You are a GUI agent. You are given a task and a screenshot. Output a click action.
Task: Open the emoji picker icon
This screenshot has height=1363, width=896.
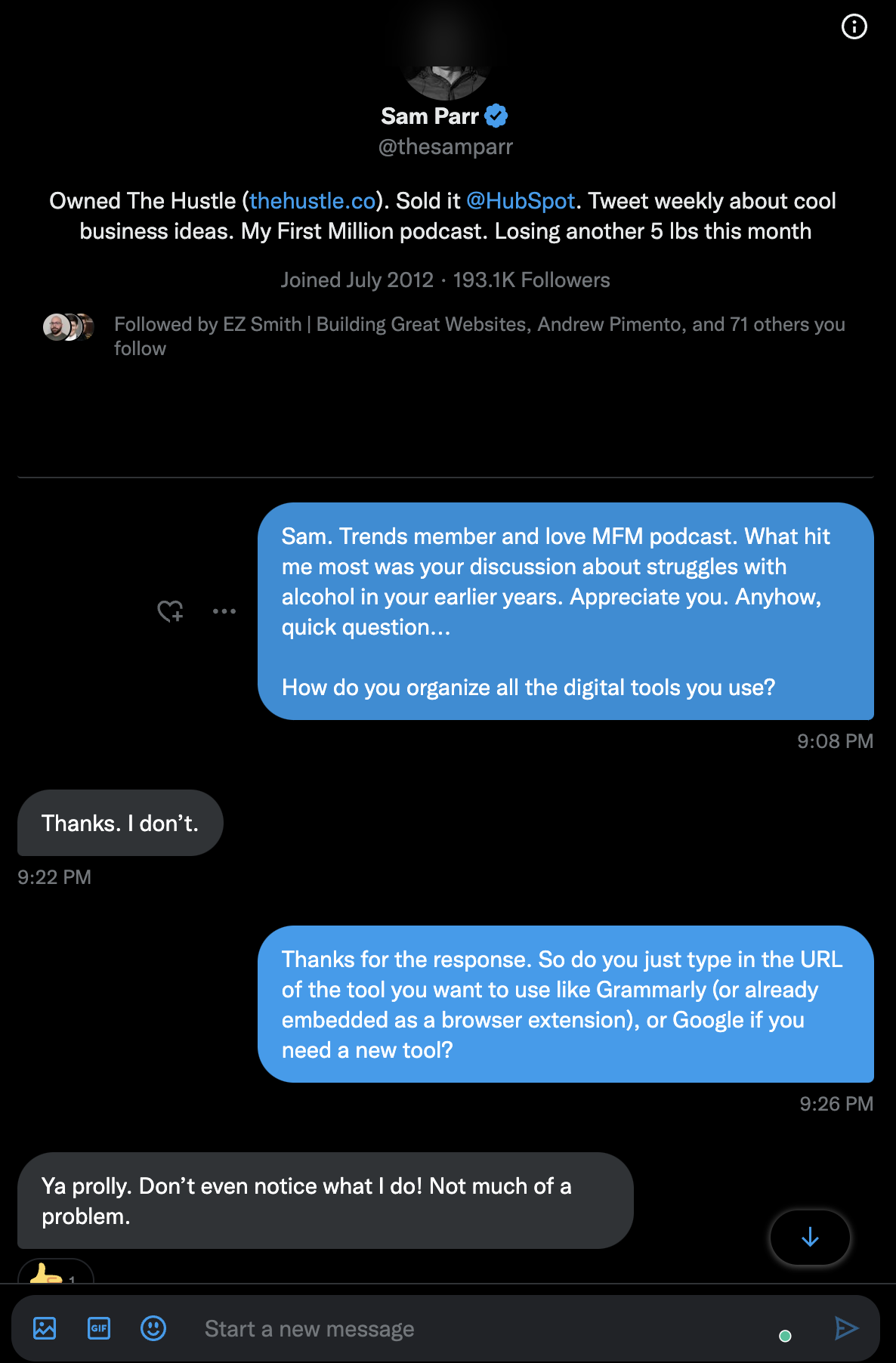tap(153, 1327)
